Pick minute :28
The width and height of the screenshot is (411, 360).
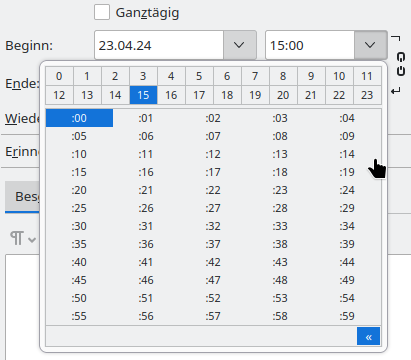(280, 208)
